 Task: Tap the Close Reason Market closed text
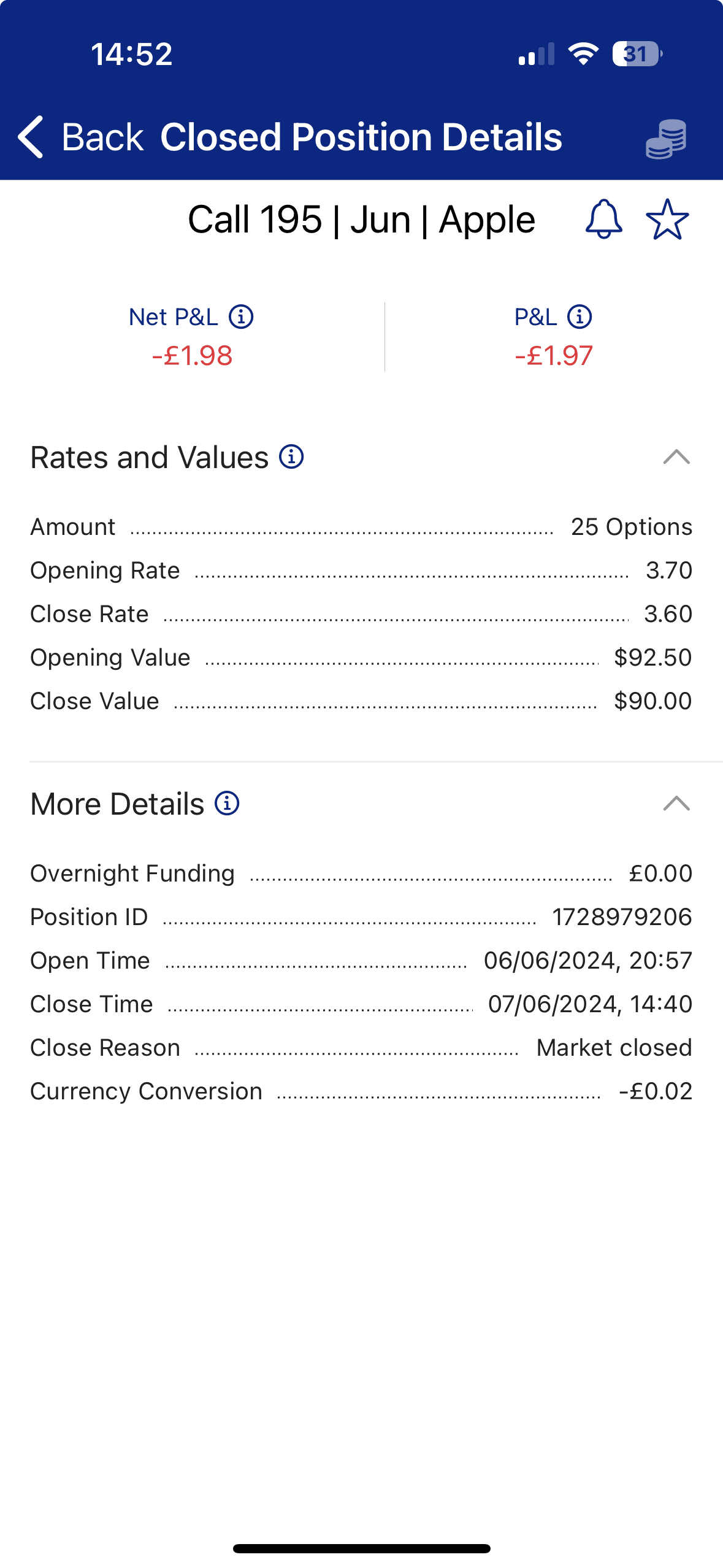pyautogui.click(x=614, y=1048)
